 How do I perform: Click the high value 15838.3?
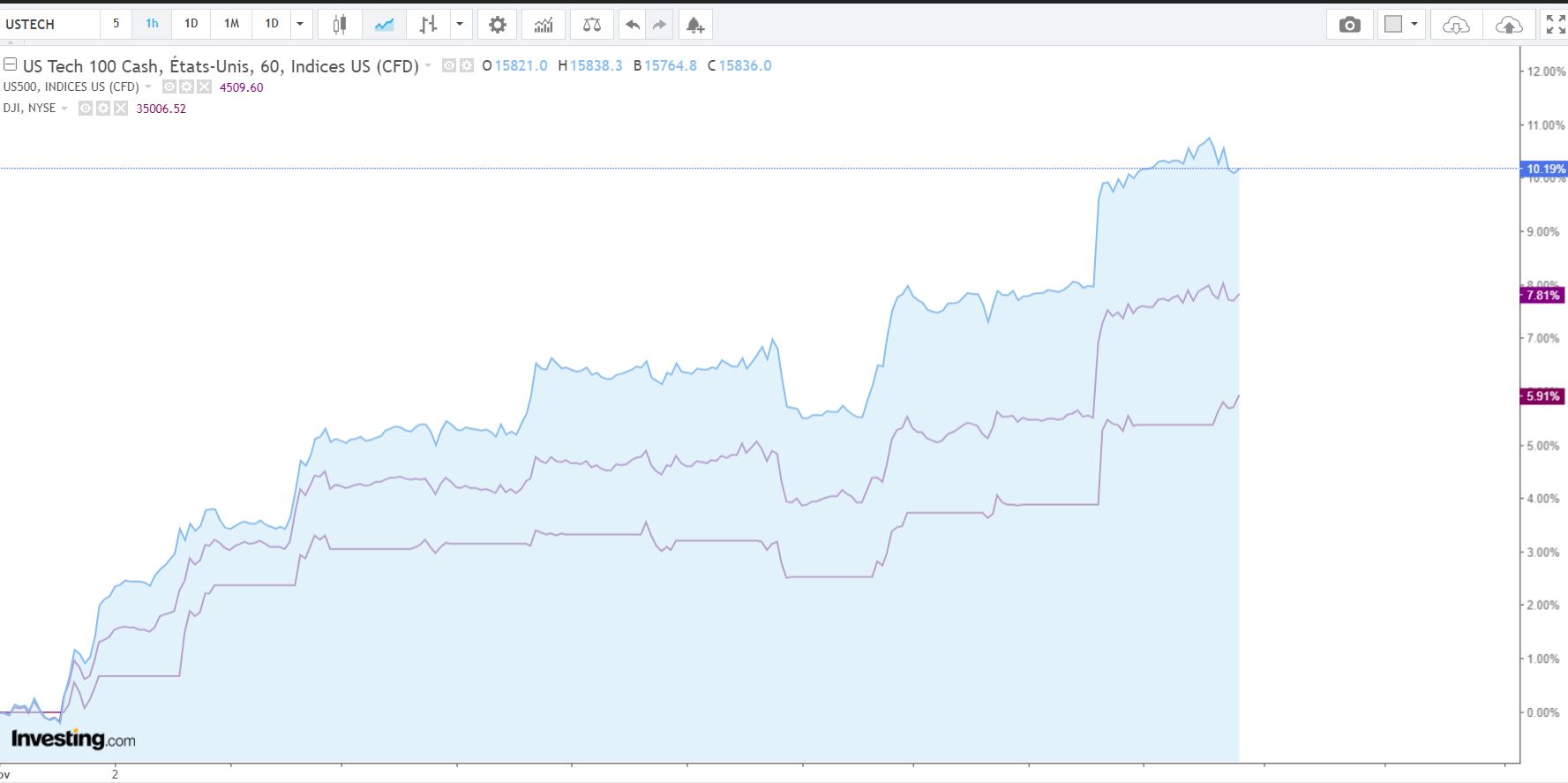click(x=596, y=65)
